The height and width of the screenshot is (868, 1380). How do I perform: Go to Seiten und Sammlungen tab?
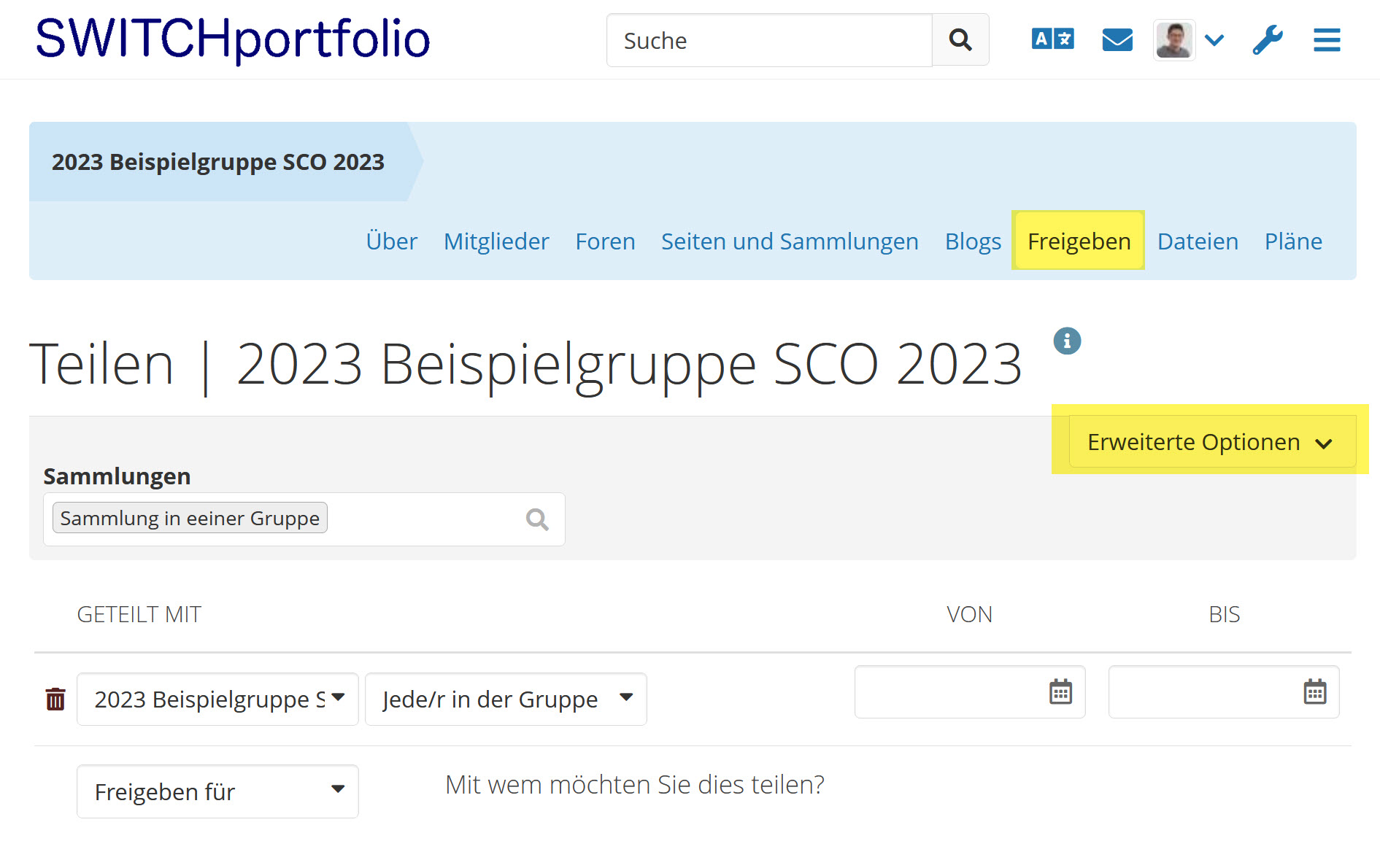pyautogui.click(x=790, y=241)
